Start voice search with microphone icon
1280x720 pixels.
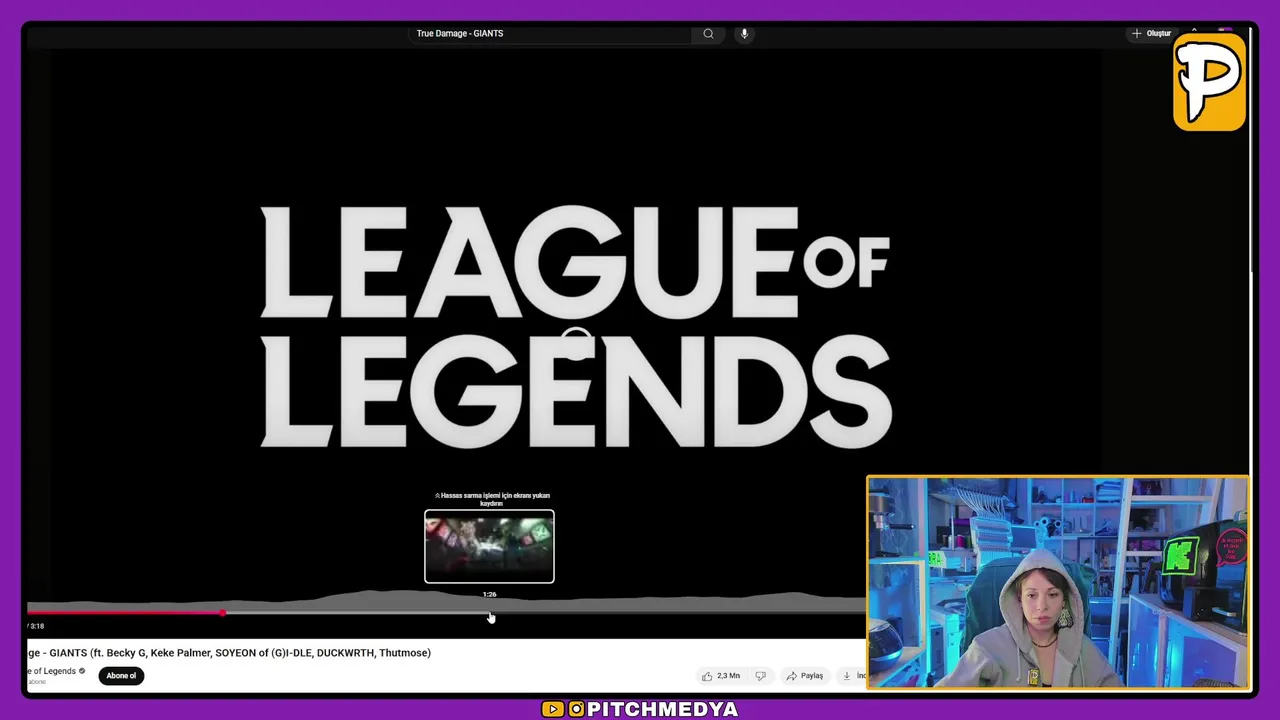point(744,33)
